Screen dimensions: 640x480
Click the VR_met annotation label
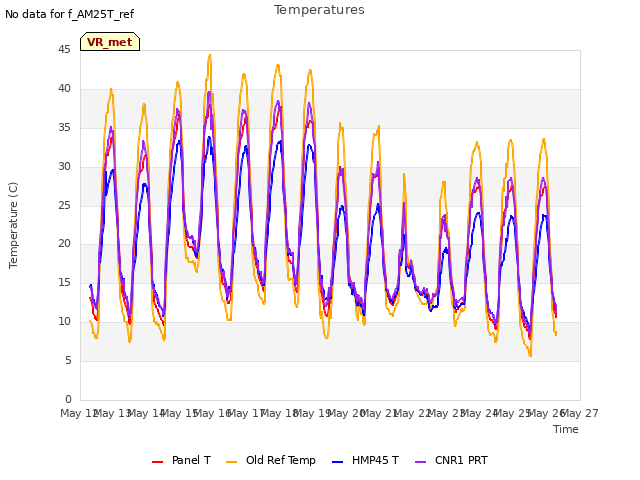[x=110, y=42]
